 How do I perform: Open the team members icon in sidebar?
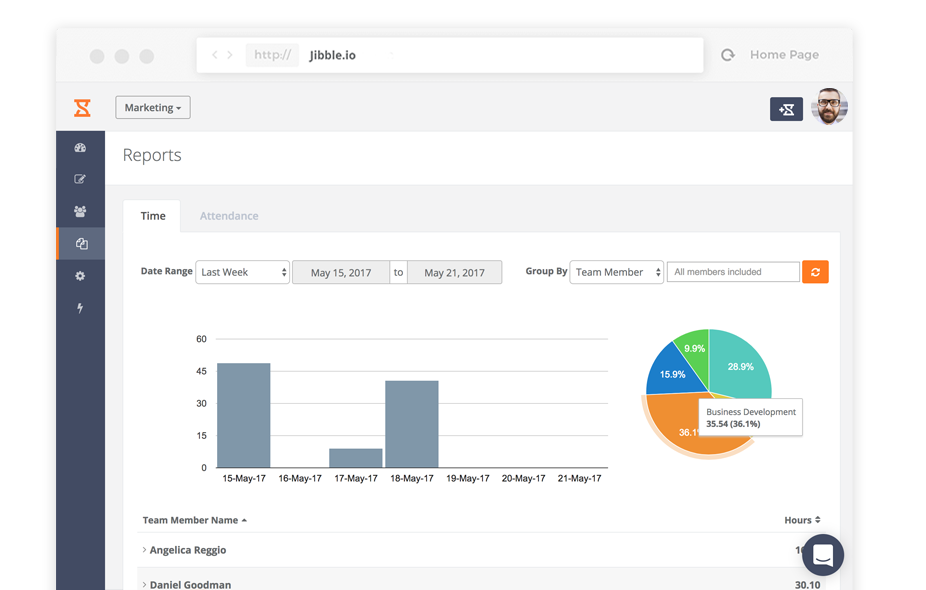coord(80,212)
